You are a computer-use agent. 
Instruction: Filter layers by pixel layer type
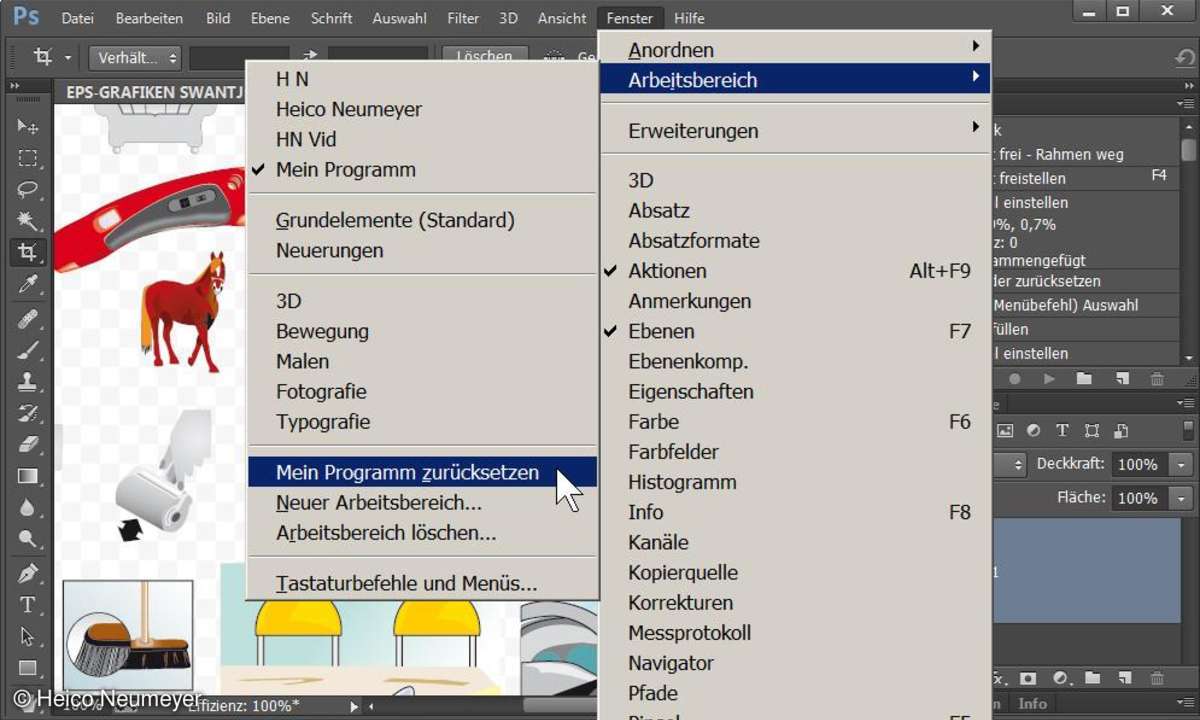[1005, 431]
